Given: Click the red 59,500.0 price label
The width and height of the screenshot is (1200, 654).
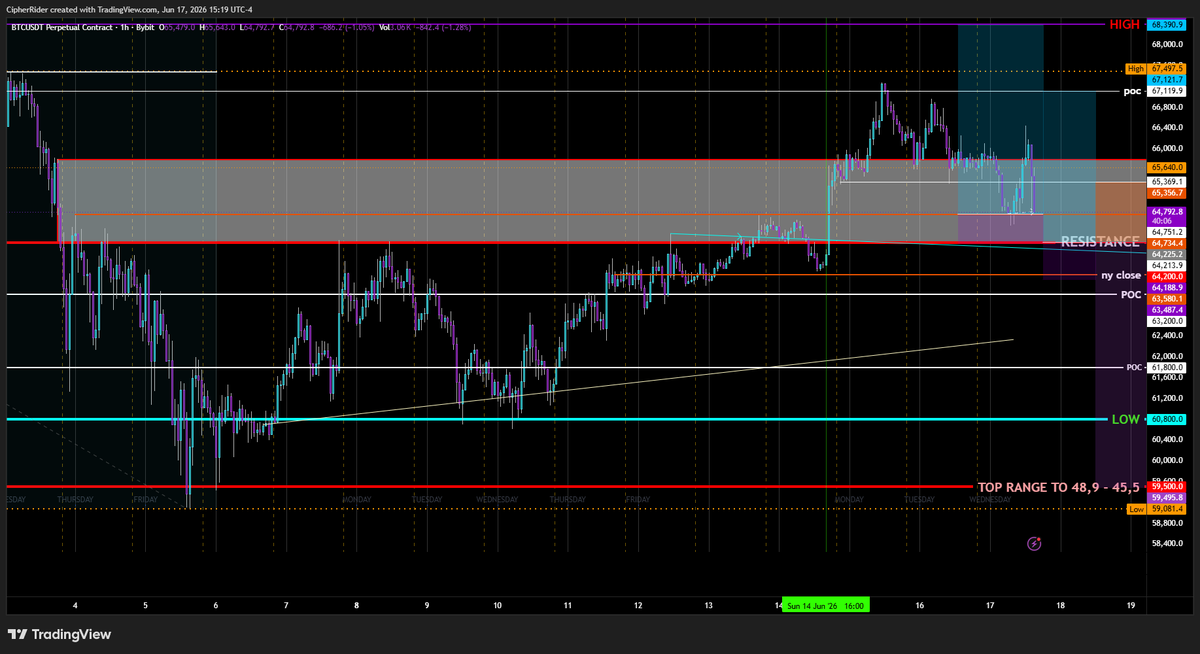Looking at the screenshot, I should click(x=1167, y=486).
